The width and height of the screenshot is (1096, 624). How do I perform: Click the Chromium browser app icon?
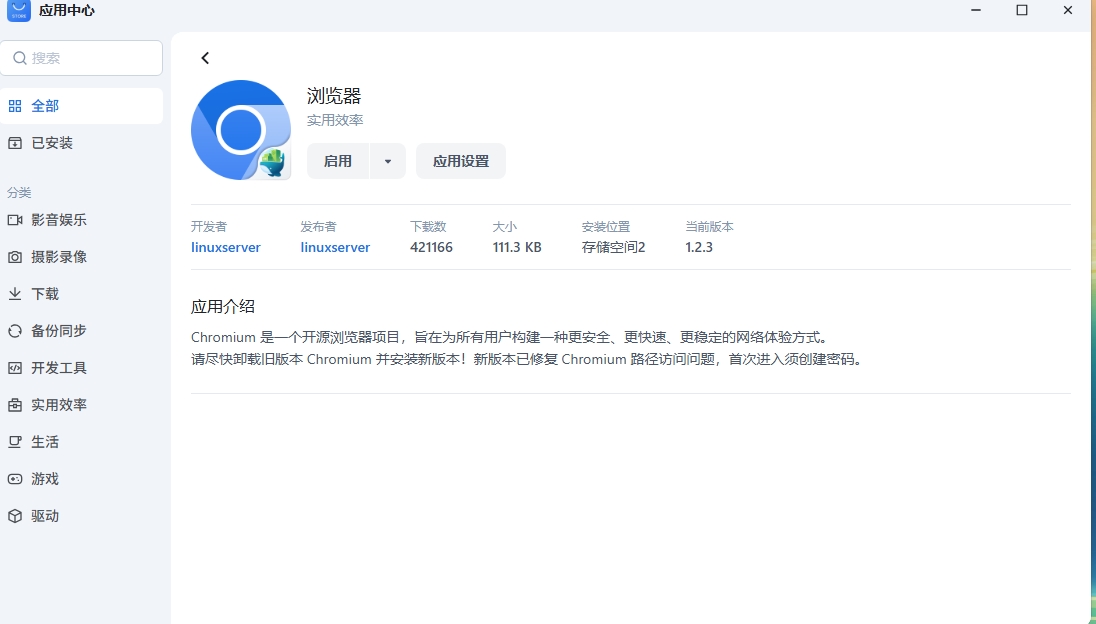coord(241,130)
